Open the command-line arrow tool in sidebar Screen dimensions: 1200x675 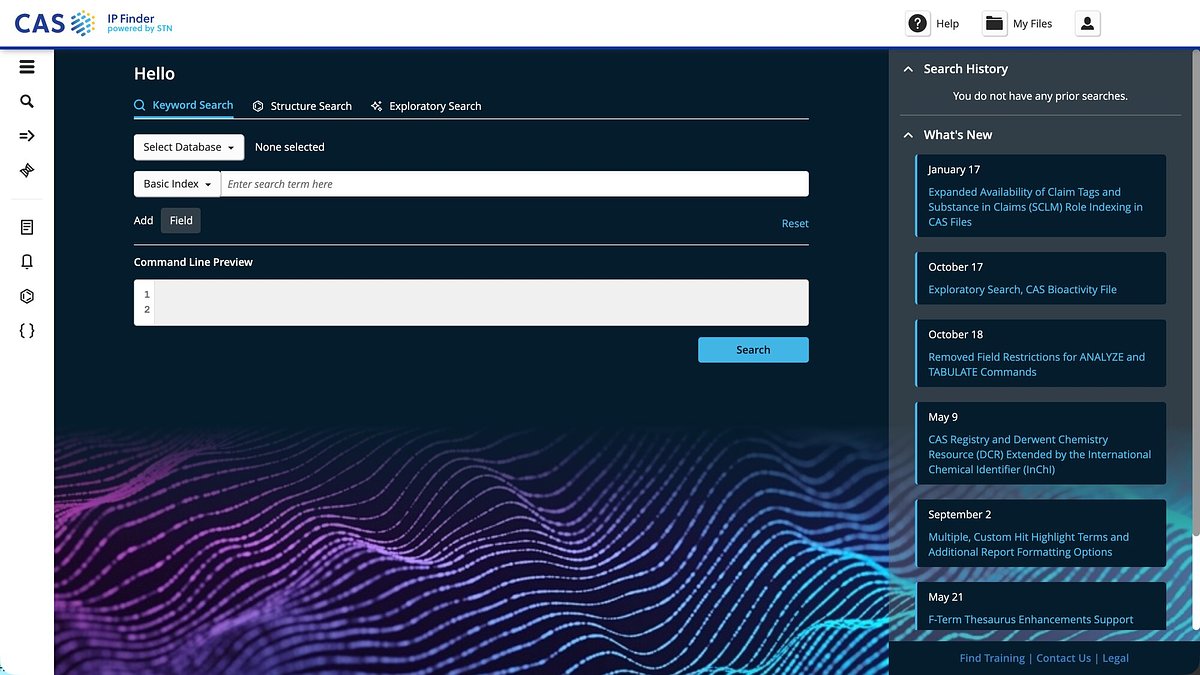(26, 135)
